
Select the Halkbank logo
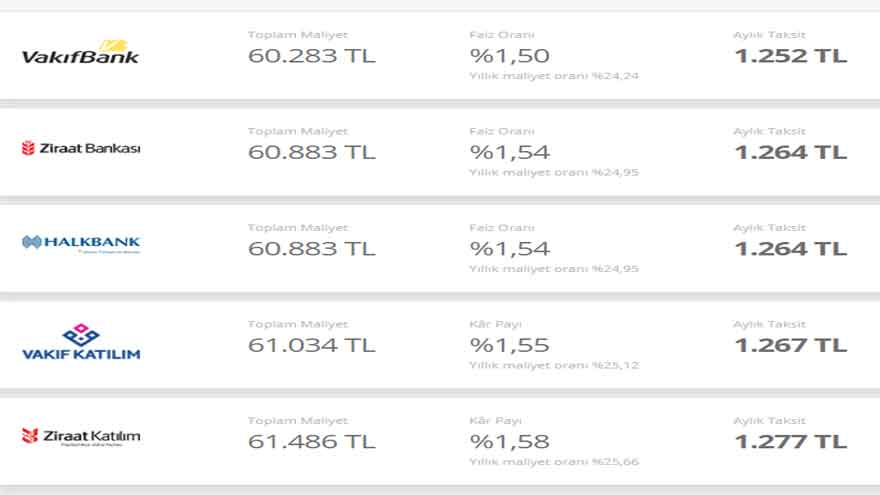[81, 244]
